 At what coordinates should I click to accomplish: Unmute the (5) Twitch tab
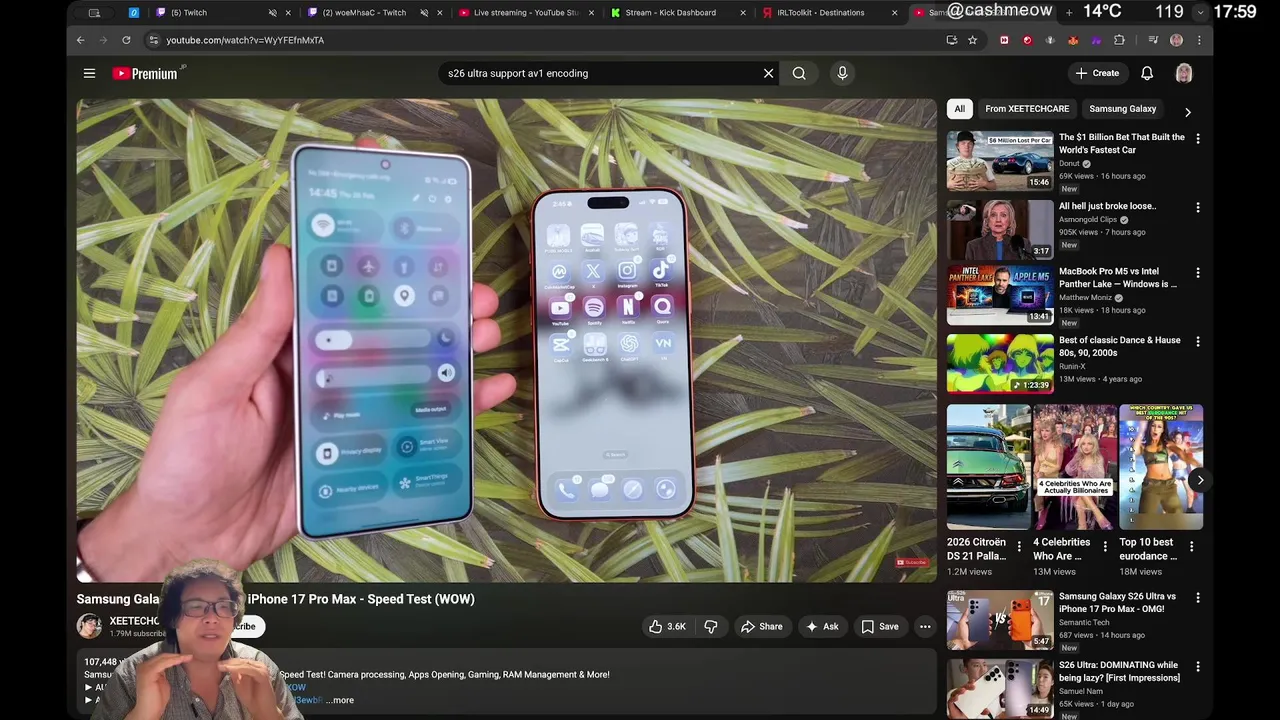pos(272,13)
